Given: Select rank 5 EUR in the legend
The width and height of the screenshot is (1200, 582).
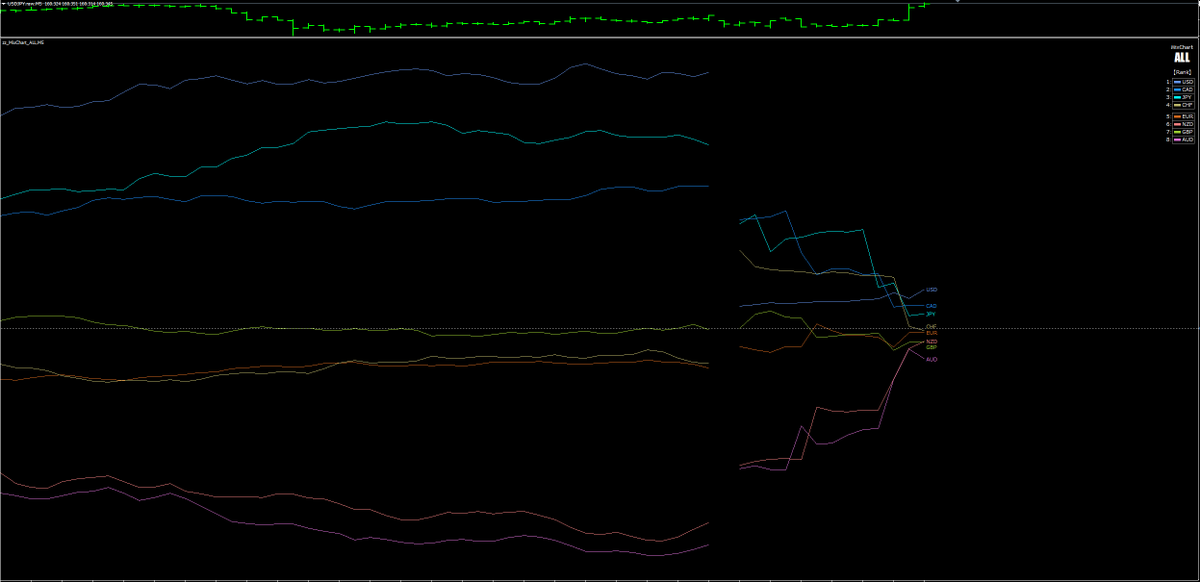Looking at the screenshot, I should coord(1183,116).
